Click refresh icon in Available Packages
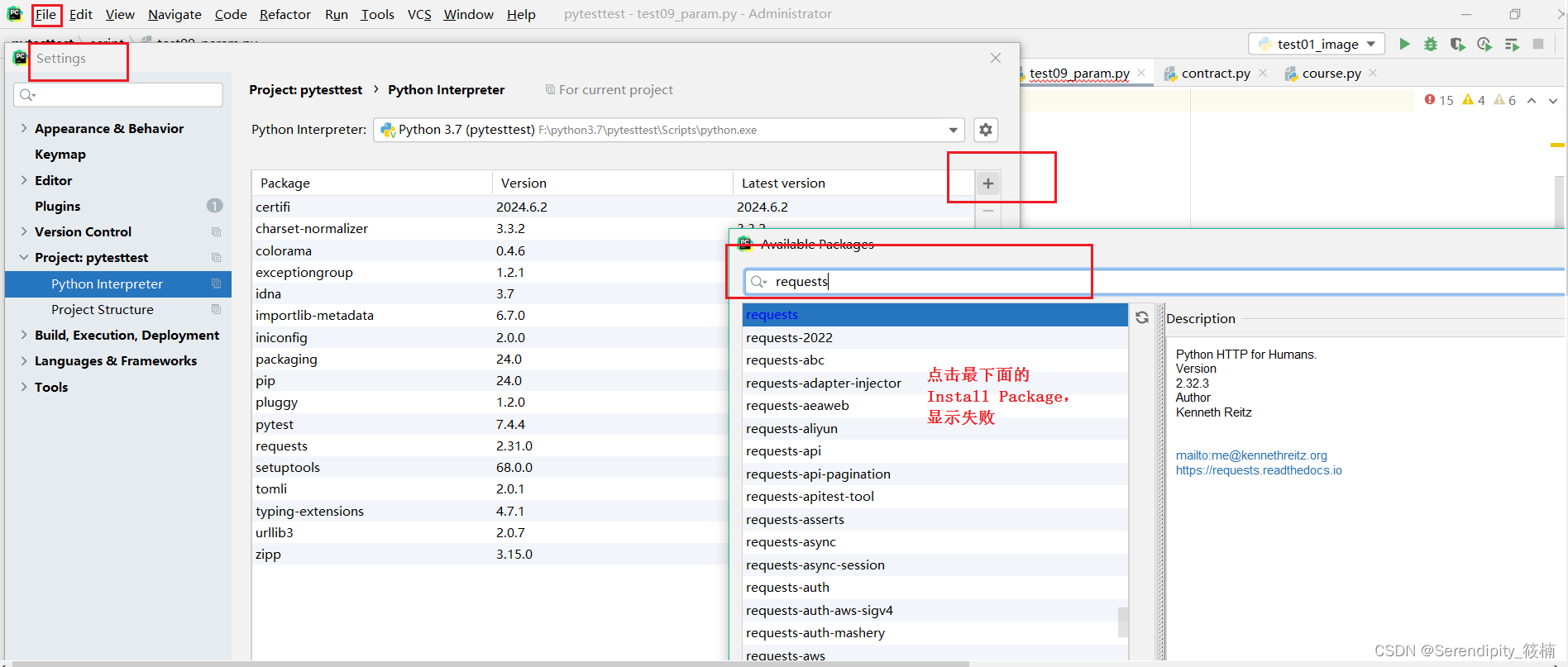Screen dimensions: 1568x667 pyautogui.click(x=1142, y=317)
